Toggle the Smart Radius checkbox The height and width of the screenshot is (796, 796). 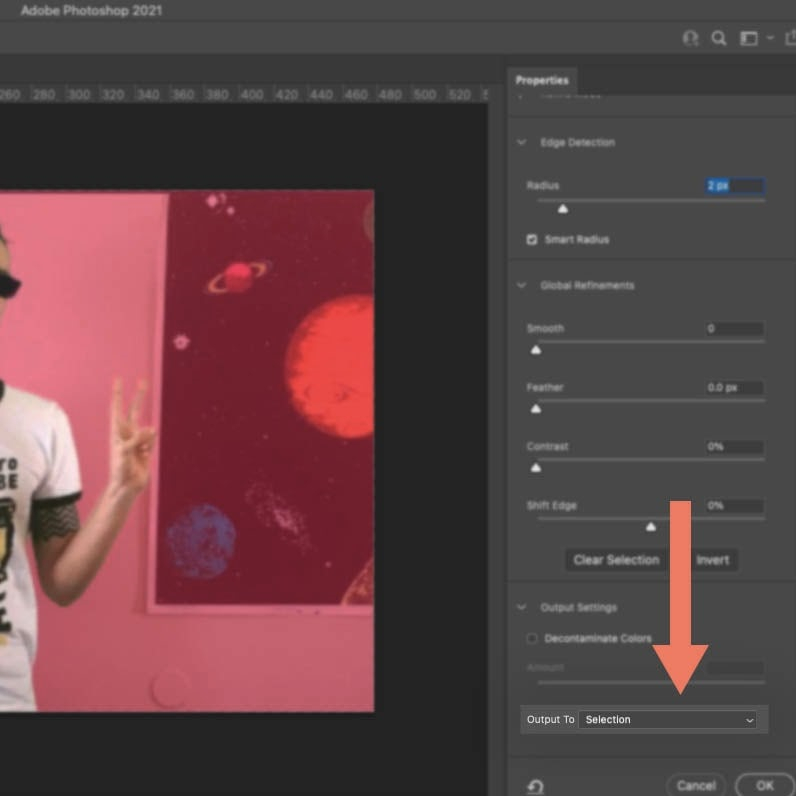coord(532,240)
